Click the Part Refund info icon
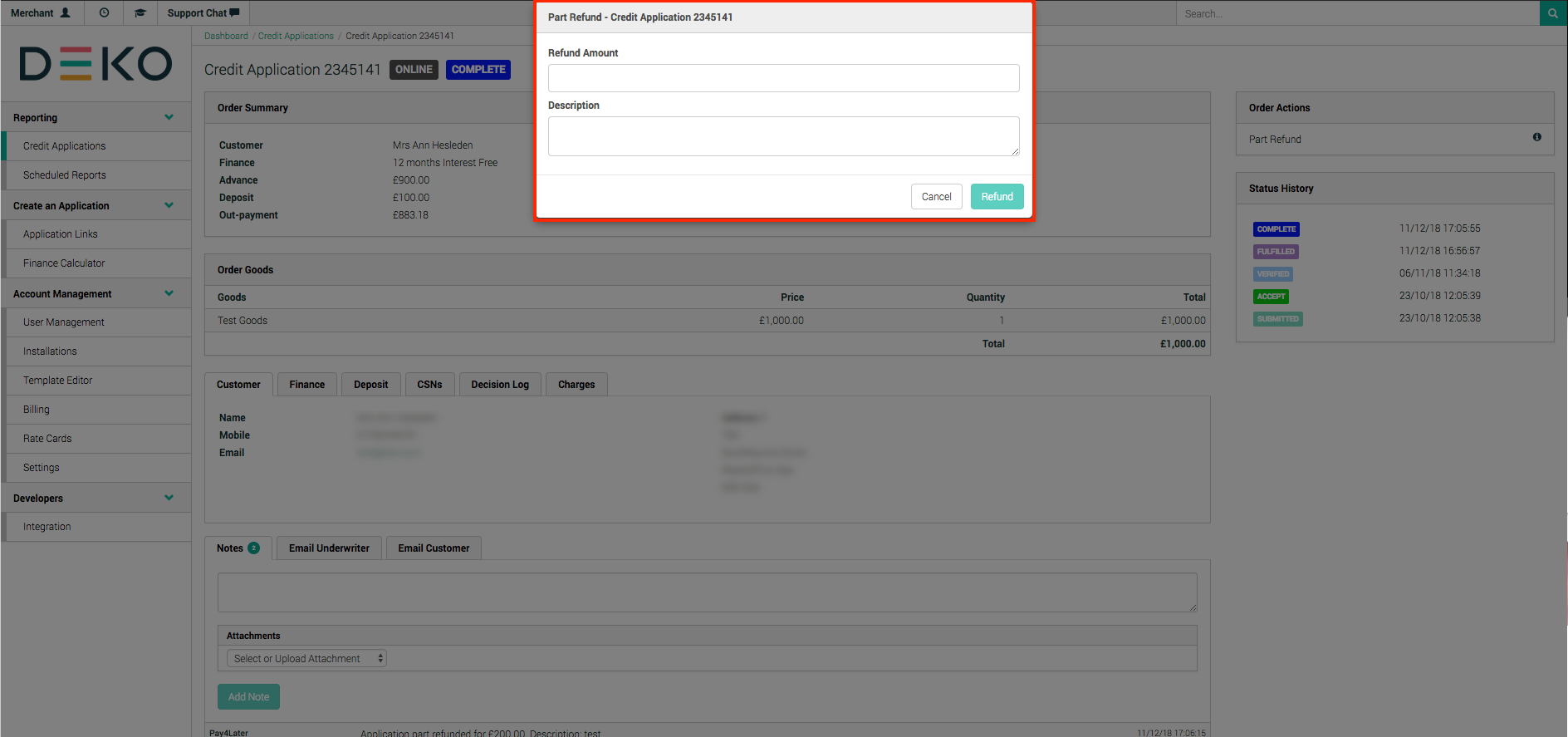Image resolution: width=1568 pixels, height=737 pixels. point(1537,137)
